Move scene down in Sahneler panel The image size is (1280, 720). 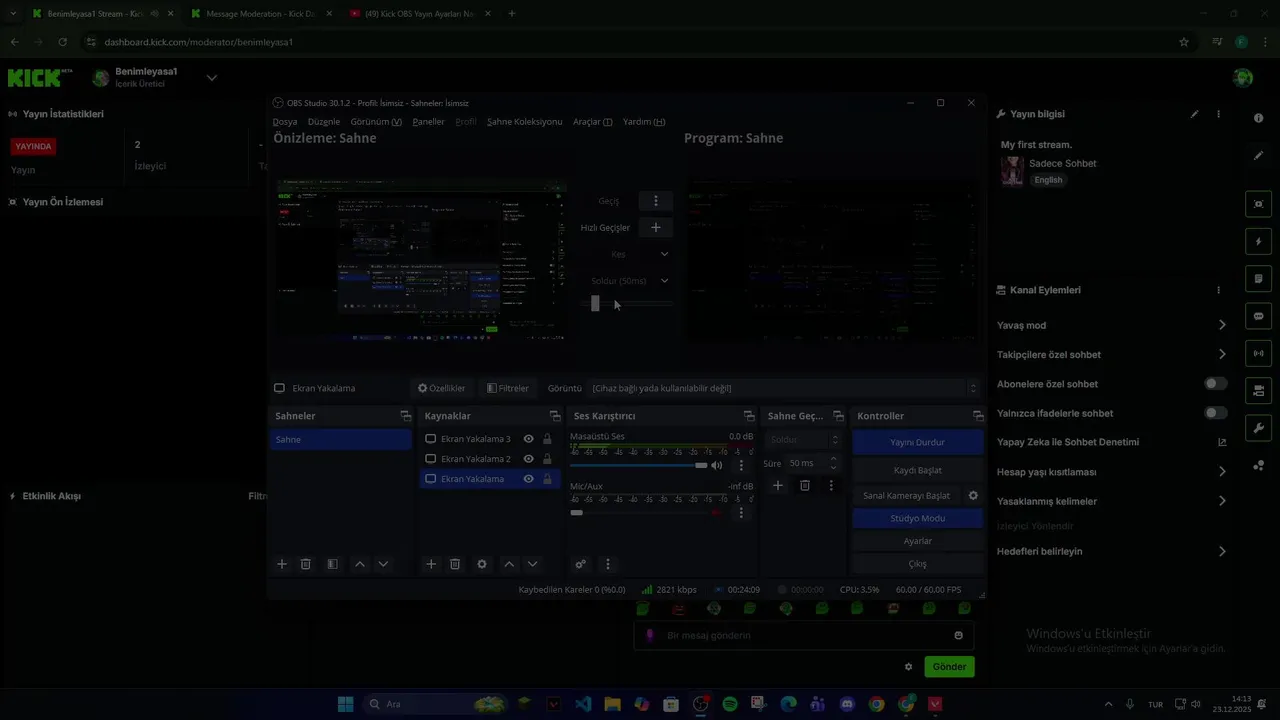[383, 564]
